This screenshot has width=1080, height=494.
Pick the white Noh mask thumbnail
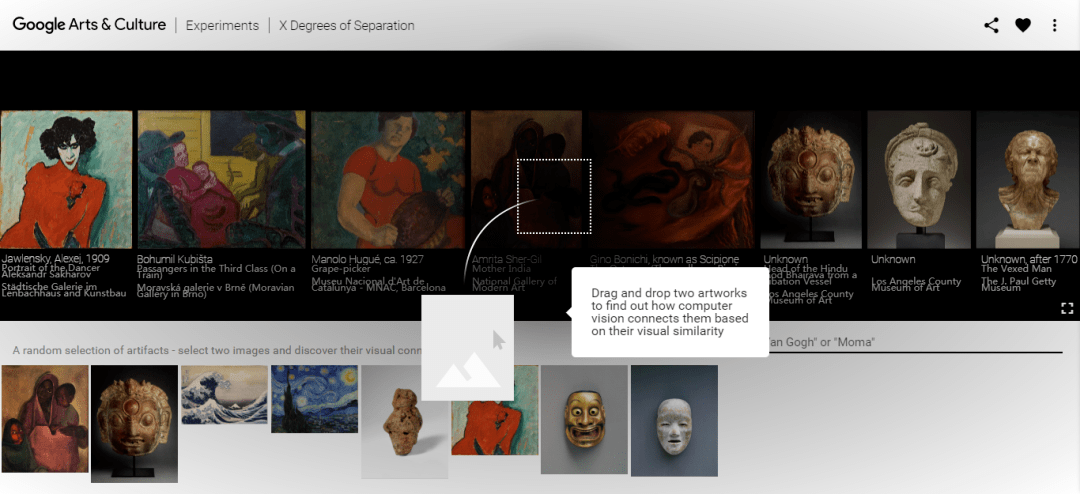(x=674, y=420)
